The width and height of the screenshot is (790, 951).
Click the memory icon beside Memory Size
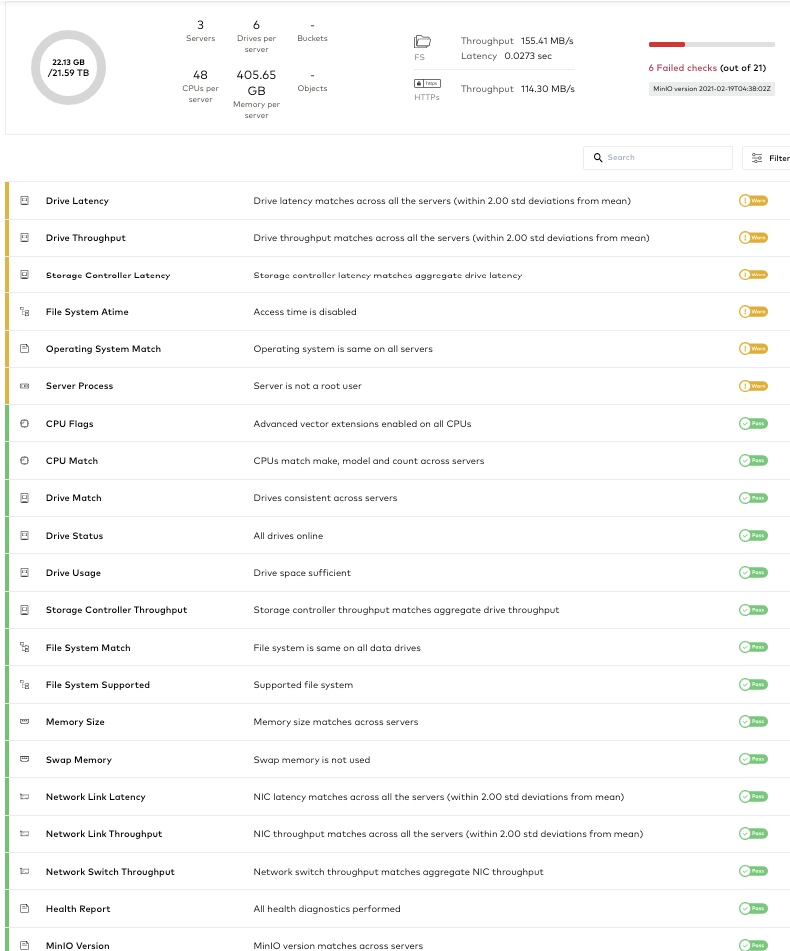(25, 722)
